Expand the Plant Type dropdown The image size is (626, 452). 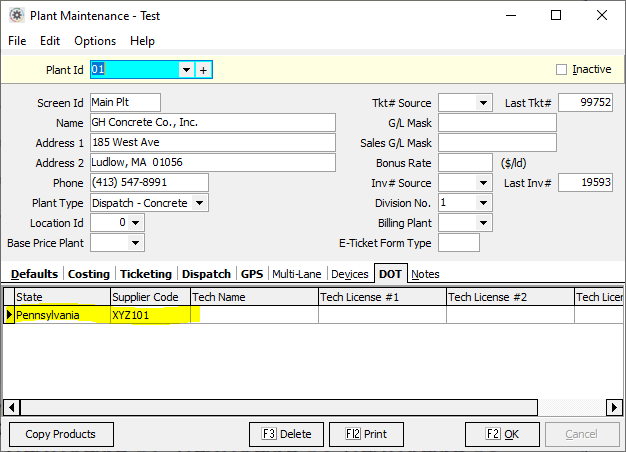point(200,203)
